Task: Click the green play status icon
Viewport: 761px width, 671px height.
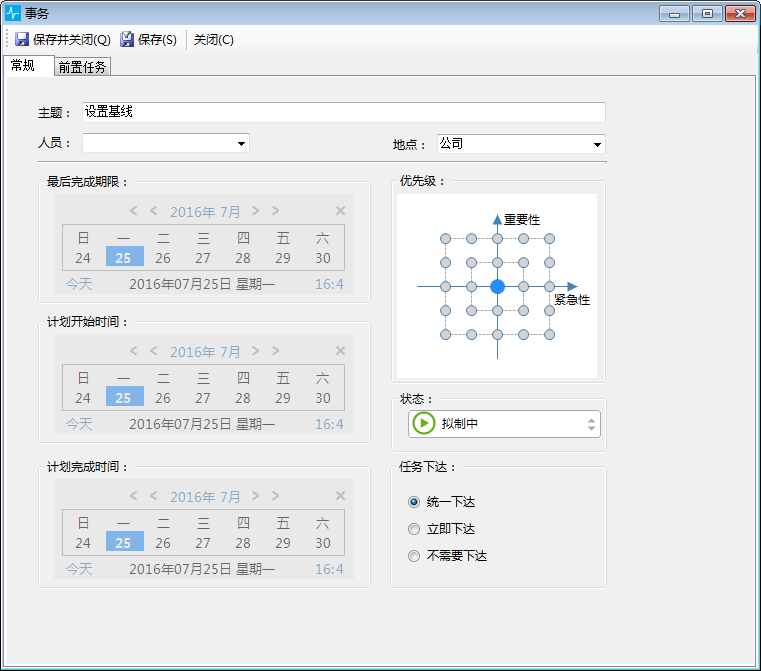Action: coord(424,424)
